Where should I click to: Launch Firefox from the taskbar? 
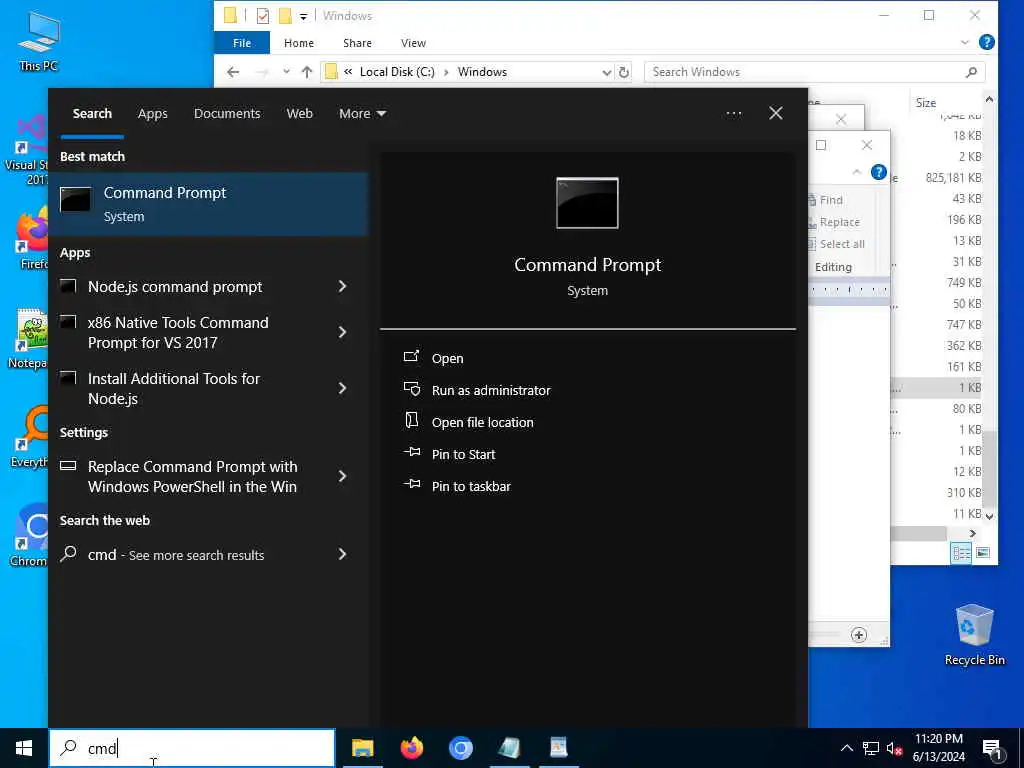(x=411, y=748)
